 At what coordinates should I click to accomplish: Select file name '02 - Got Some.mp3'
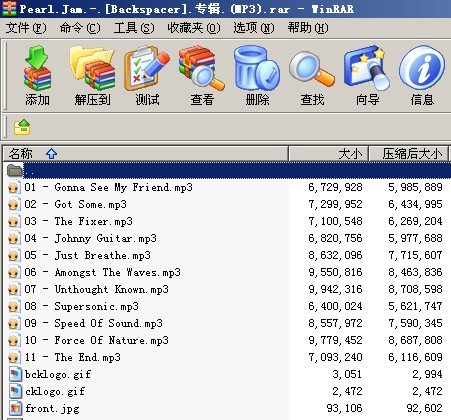pos(75,204)
